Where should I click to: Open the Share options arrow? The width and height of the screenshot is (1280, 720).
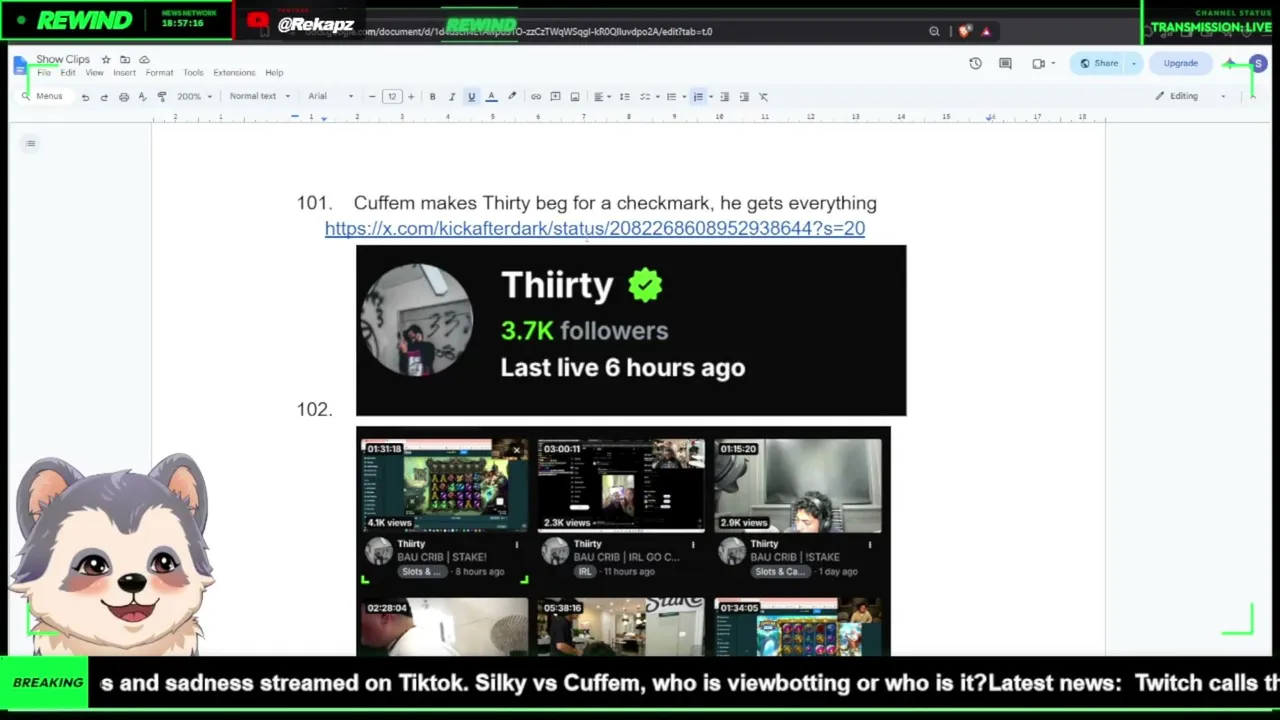1133,63
